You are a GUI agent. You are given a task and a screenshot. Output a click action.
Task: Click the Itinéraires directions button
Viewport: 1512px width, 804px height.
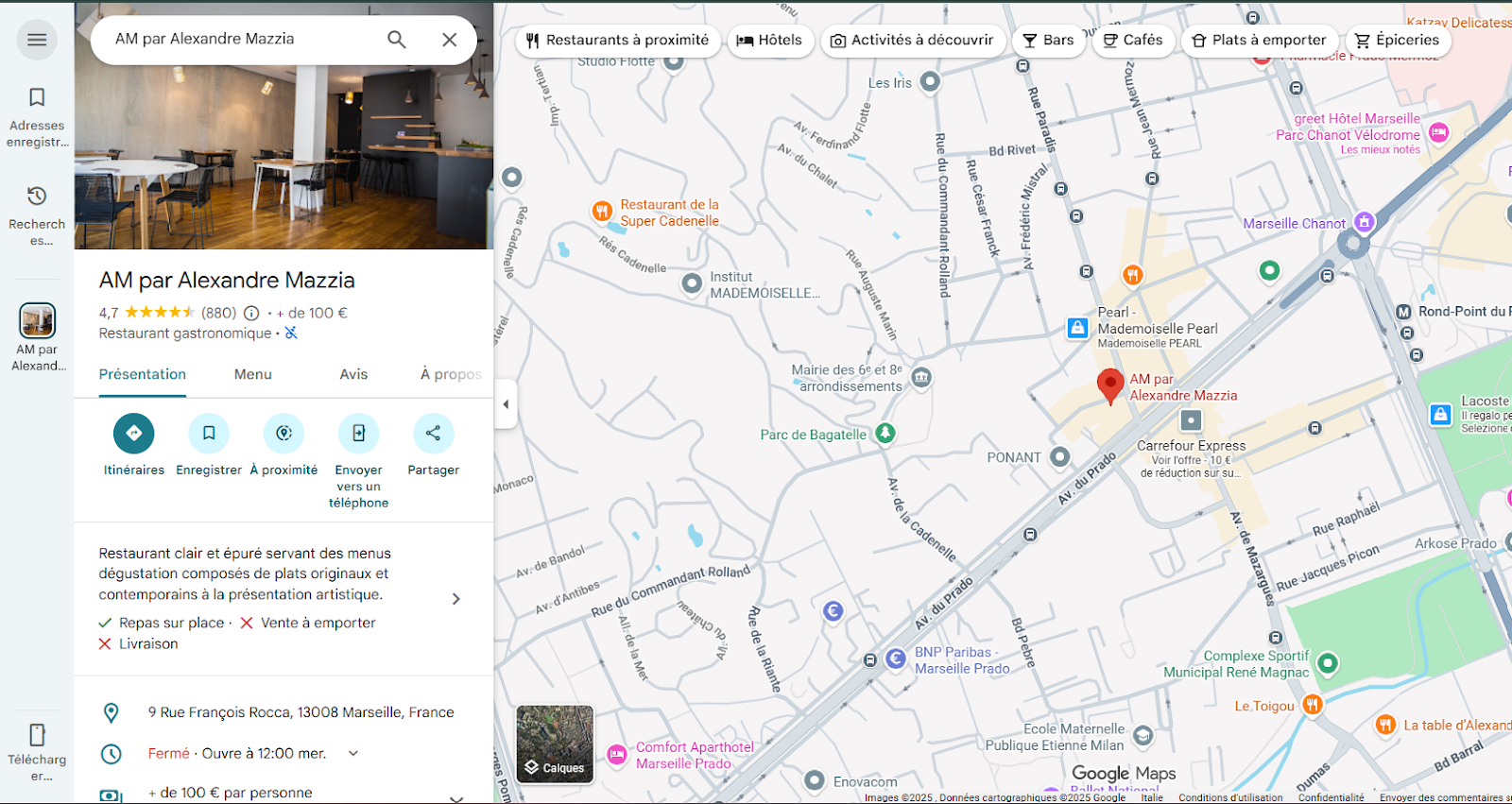[x=133, y=434]
